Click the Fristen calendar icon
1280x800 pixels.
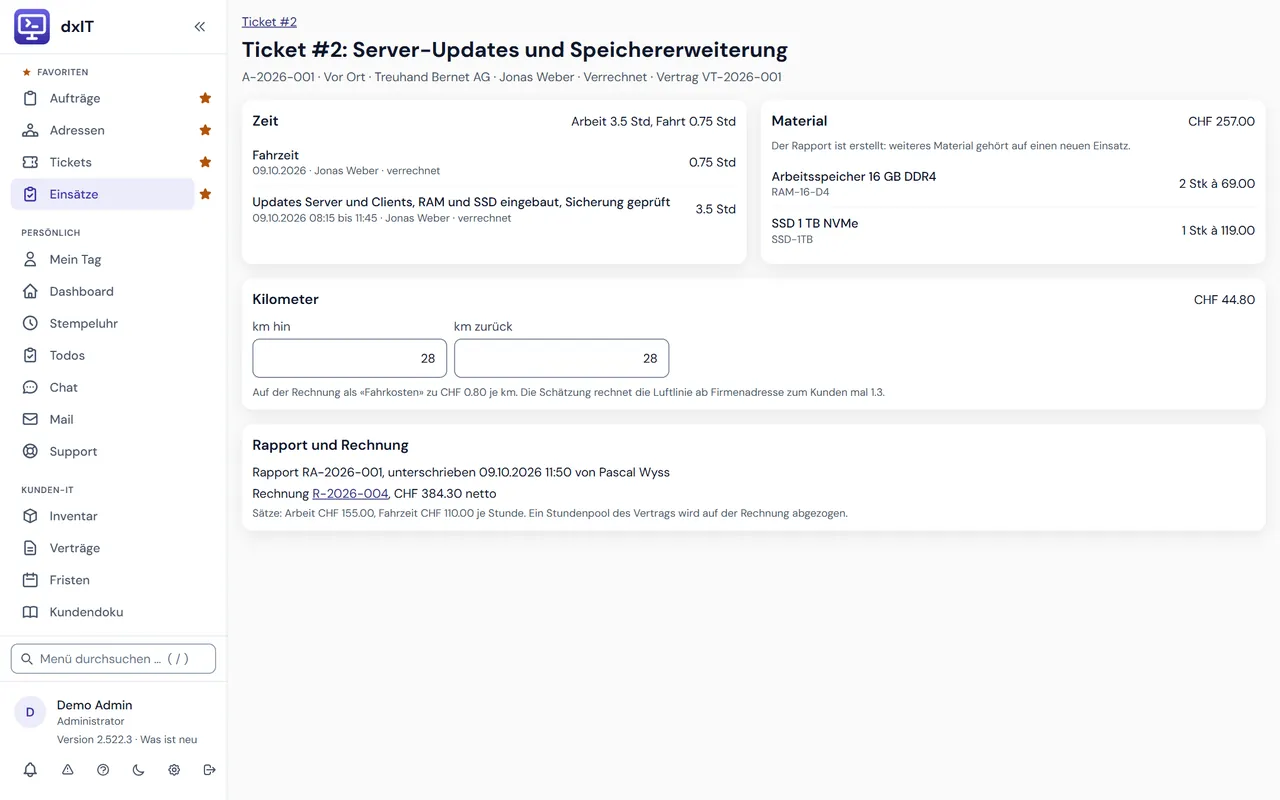click(x=30, y=580)
